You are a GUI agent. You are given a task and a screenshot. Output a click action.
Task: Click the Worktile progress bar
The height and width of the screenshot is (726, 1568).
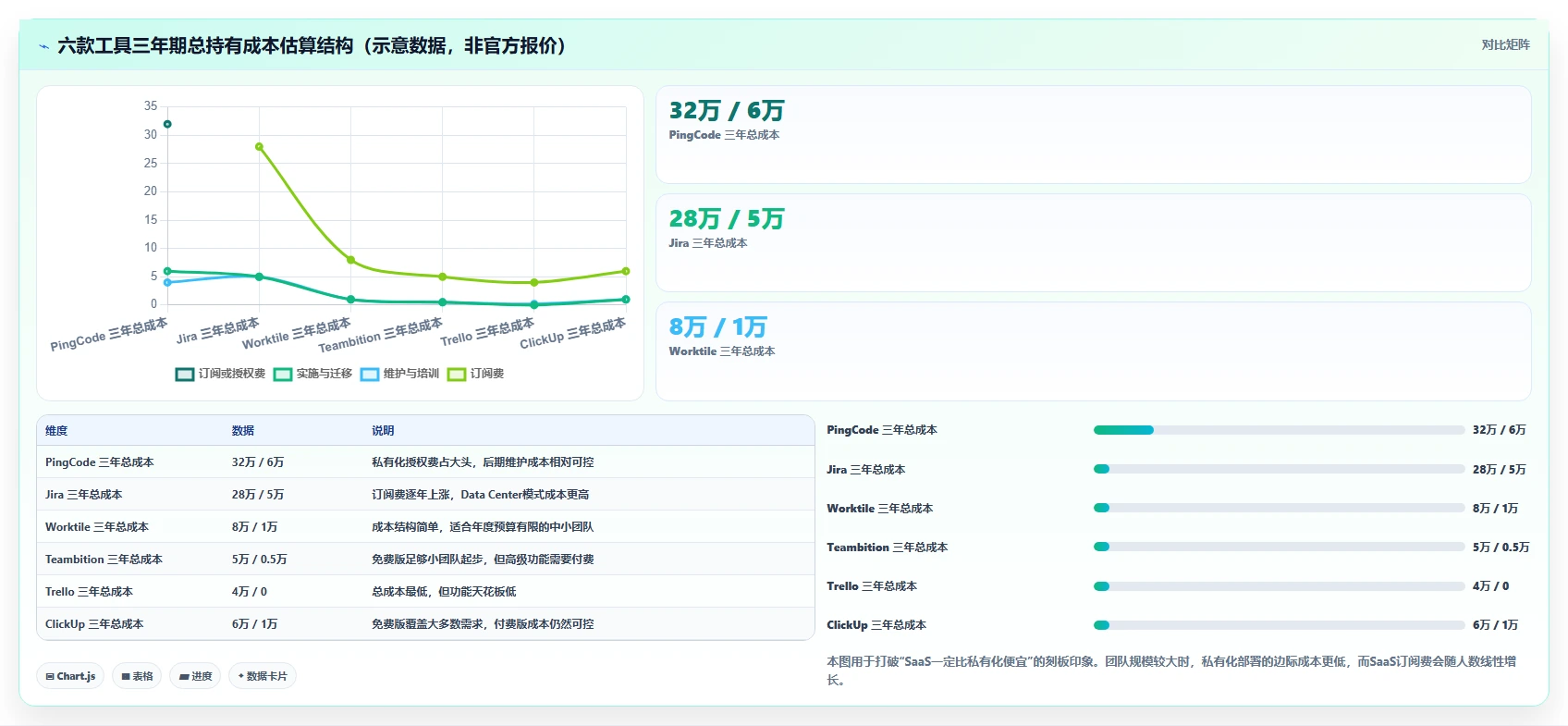[x=1279, y=508]
